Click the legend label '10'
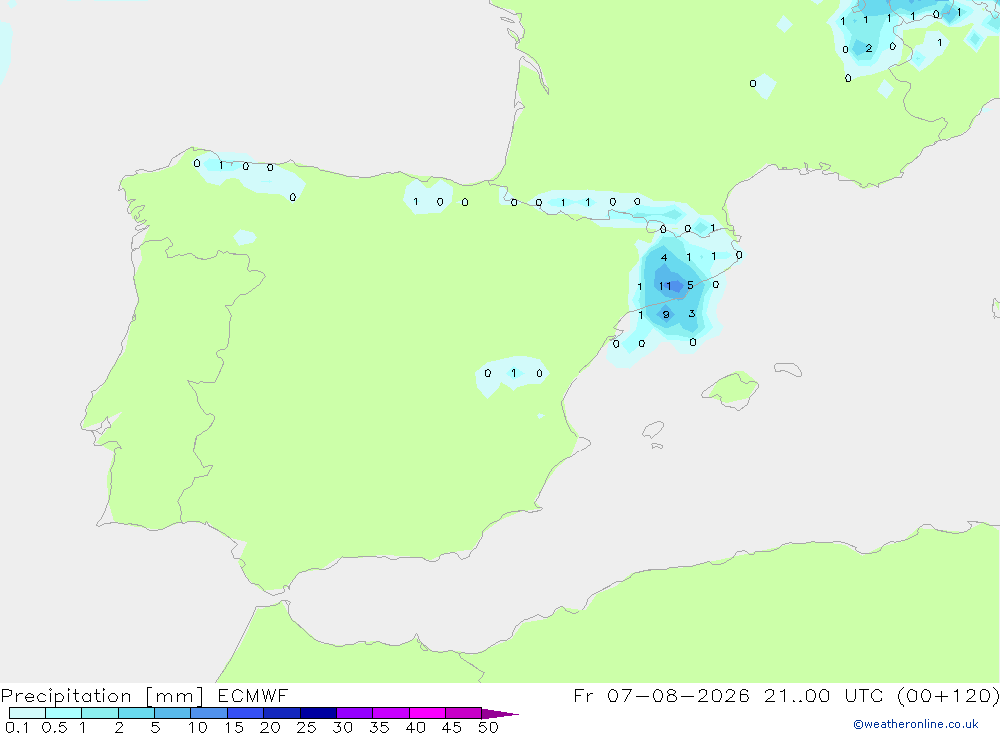 click(x=198, y=727)
